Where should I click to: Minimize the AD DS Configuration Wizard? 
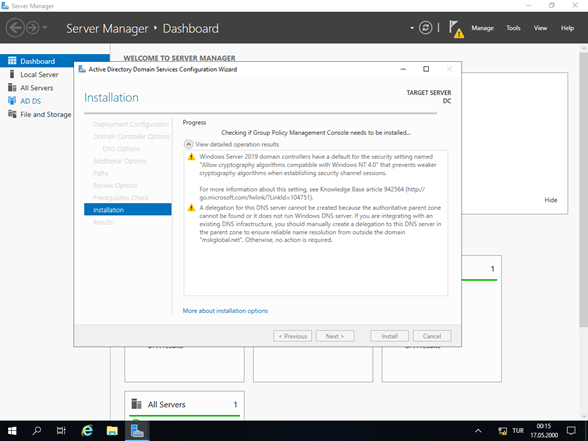pos(403,69)
